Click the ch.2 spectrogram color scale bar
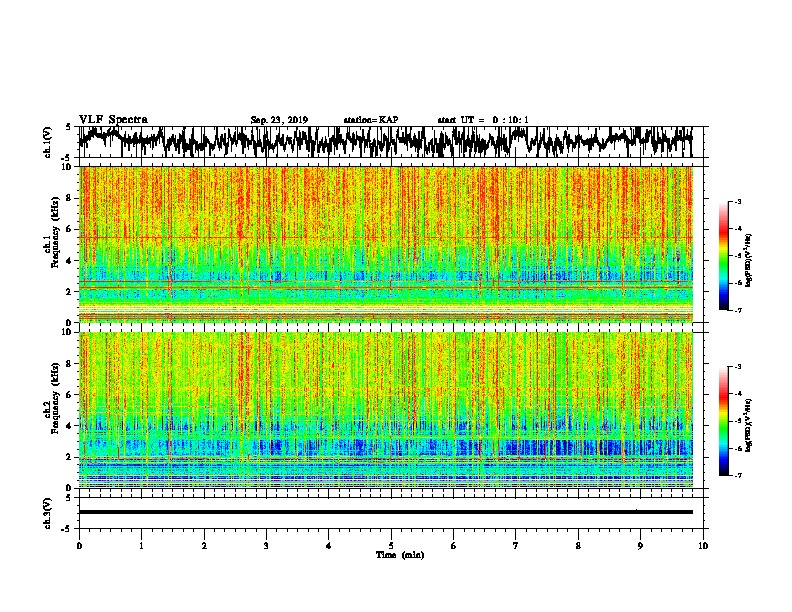Screen dimensions: 792x612 point(723,421)
